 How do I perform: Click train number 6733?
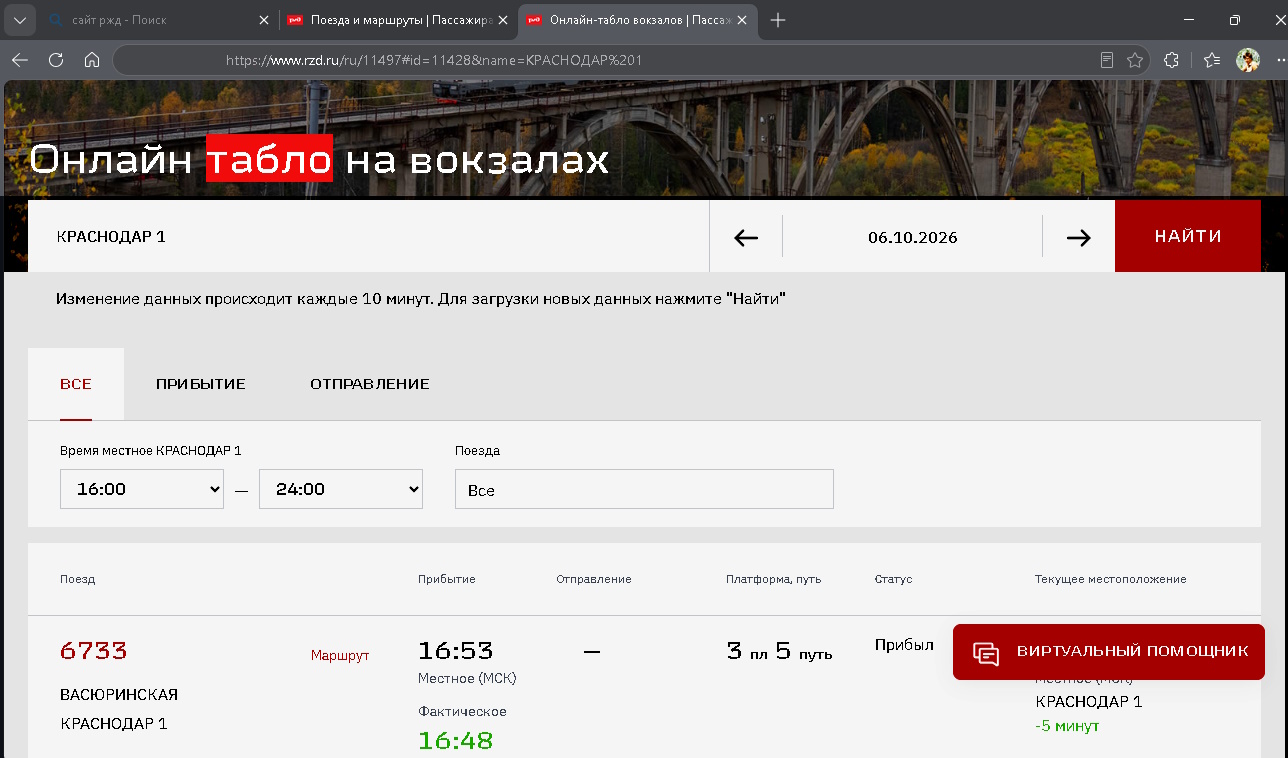(94, 651)
